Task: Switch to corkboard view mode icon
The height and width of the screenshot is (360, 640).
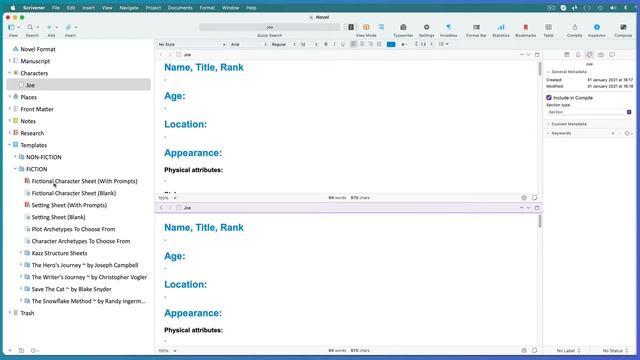Action: point(366,27)
